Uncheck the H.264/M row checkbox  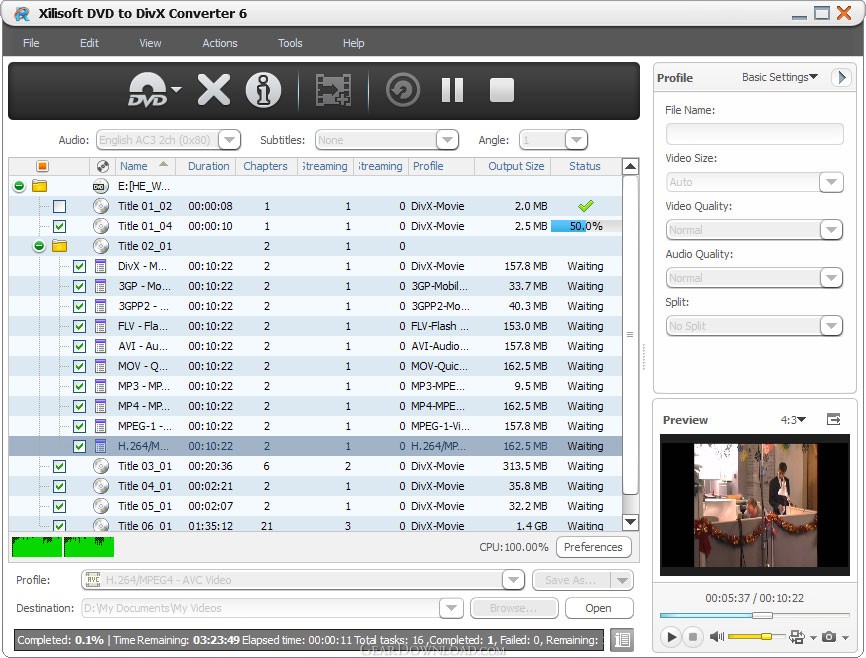[80, 446]
